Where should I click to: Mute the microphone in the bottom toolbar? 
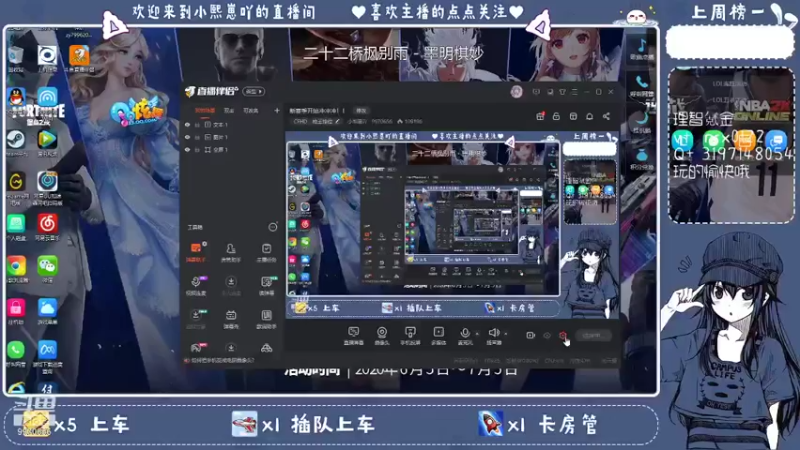(465, 334)
